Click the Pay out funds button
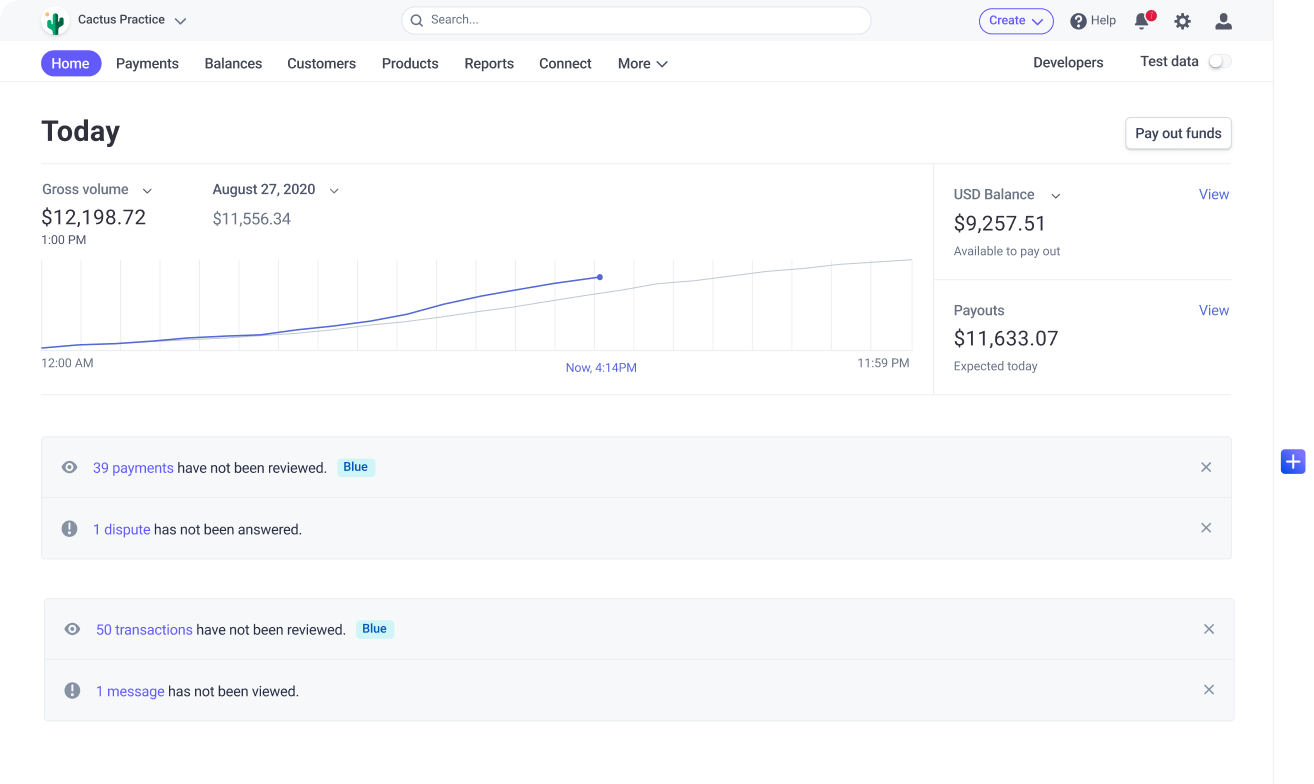 1178,133
